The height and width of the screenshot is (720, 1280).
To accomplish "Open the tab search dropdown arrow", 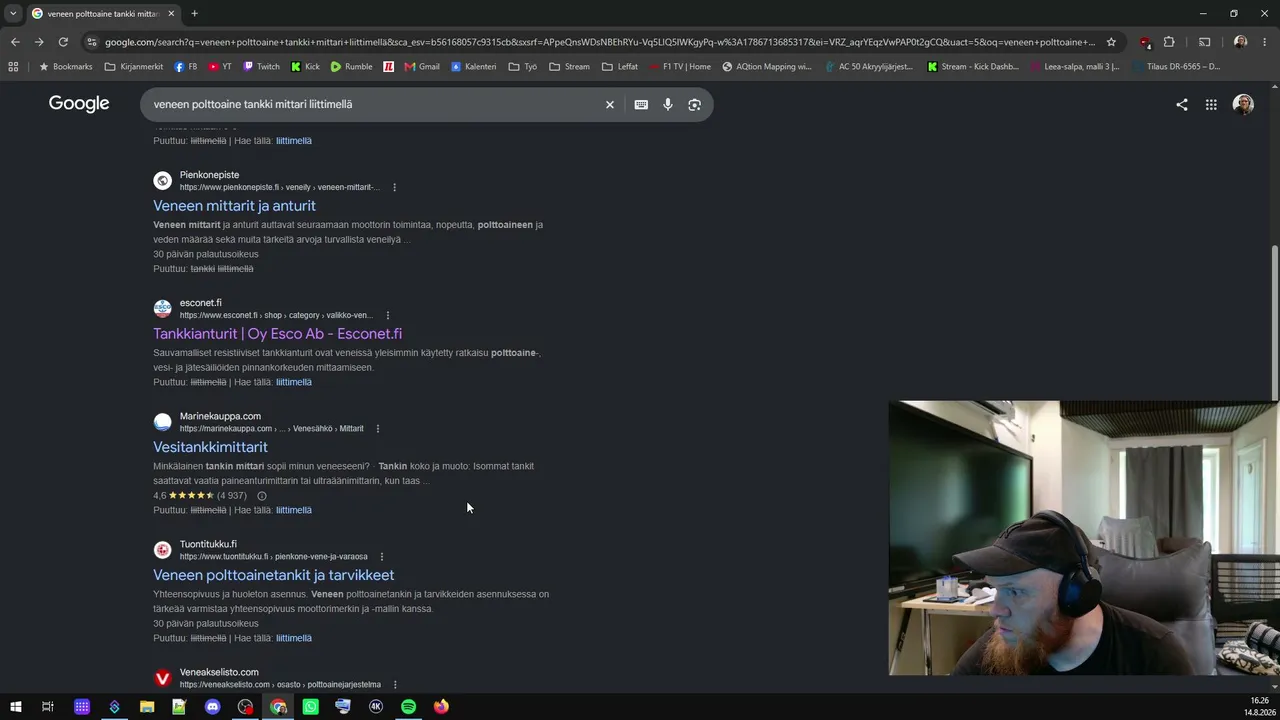I will click(x=12, y=13).
